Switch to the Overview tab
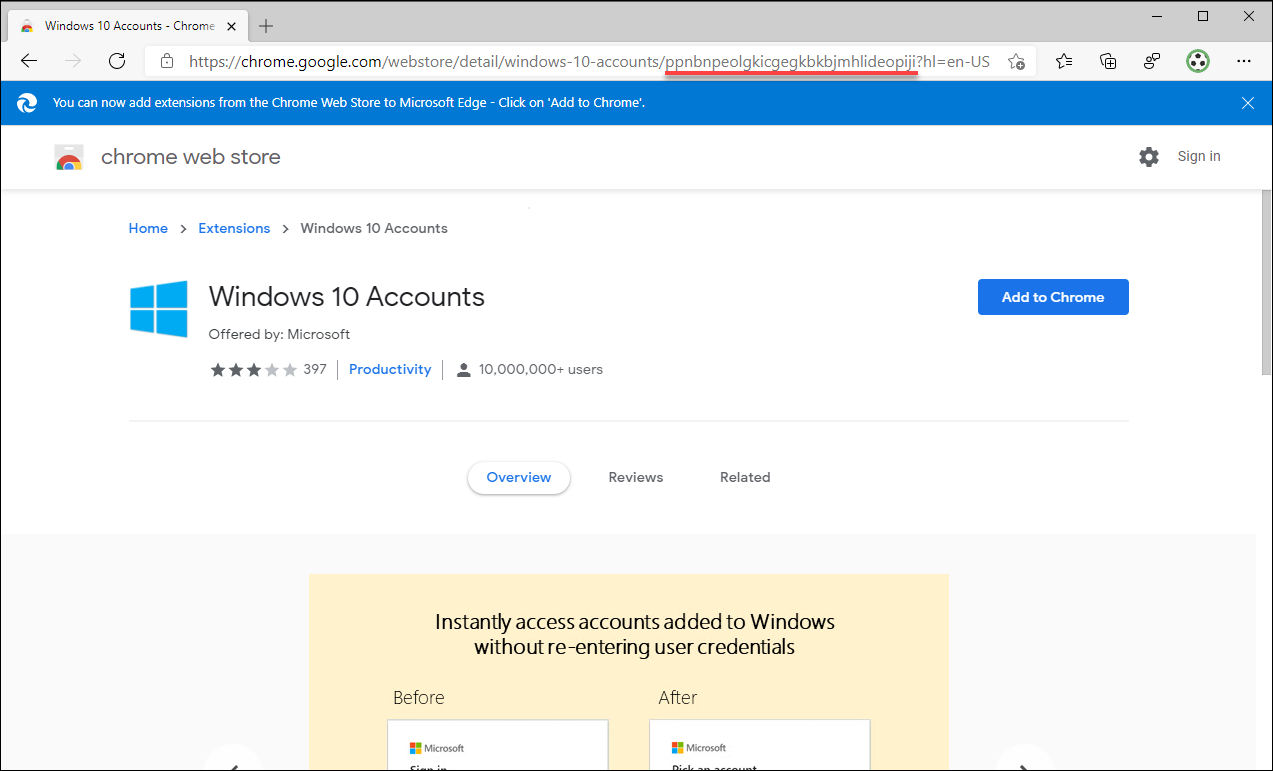This screenshot has width=1273, height=771. [x=519, y=477]
